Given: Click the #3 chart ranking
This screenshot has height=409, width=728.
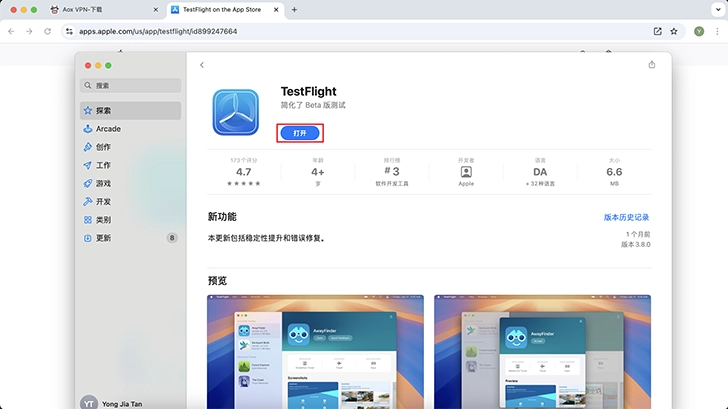Looking at the screenshot, I should point(392,172).
